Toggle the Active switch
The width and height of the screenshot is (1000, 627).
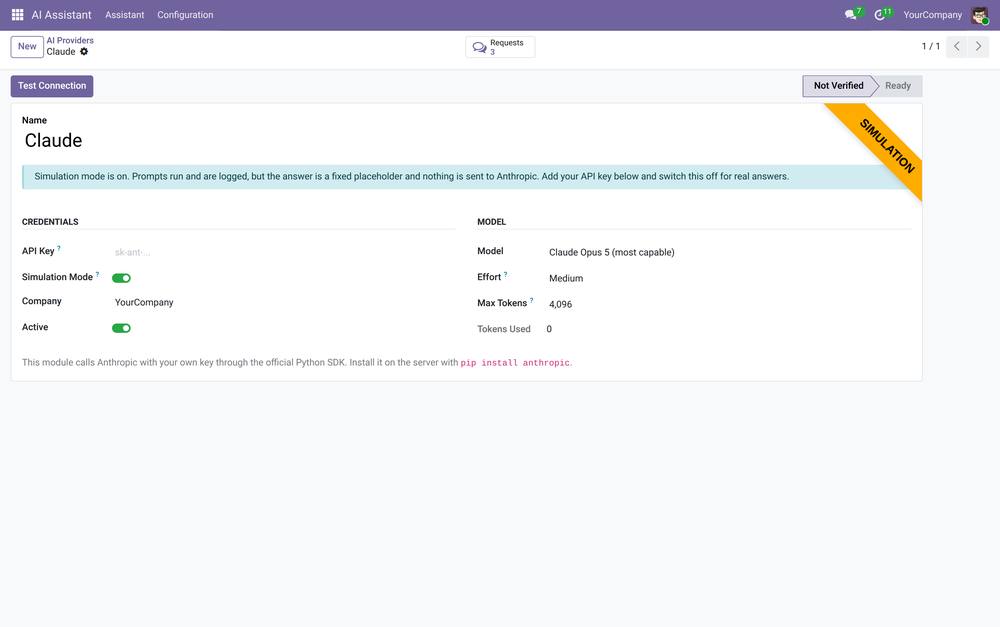(121, 328)
